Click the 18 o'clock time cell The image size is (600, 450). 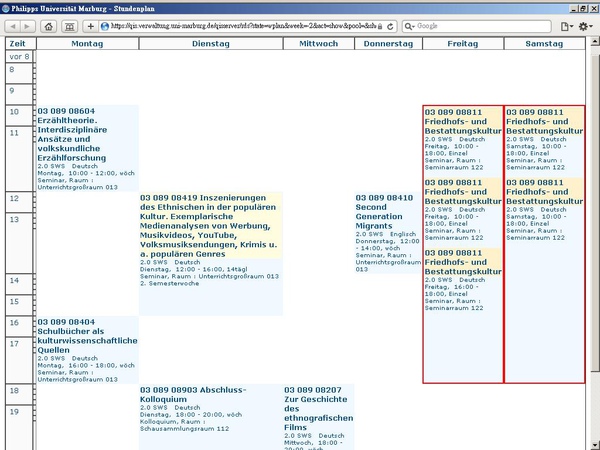point(19,394)
